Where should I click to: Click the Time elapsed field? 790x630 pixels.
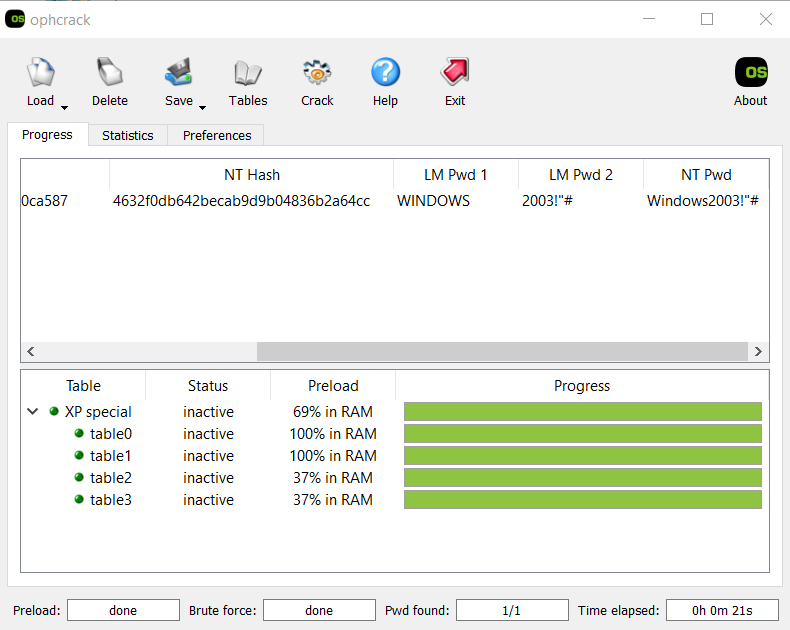point(722,610)
